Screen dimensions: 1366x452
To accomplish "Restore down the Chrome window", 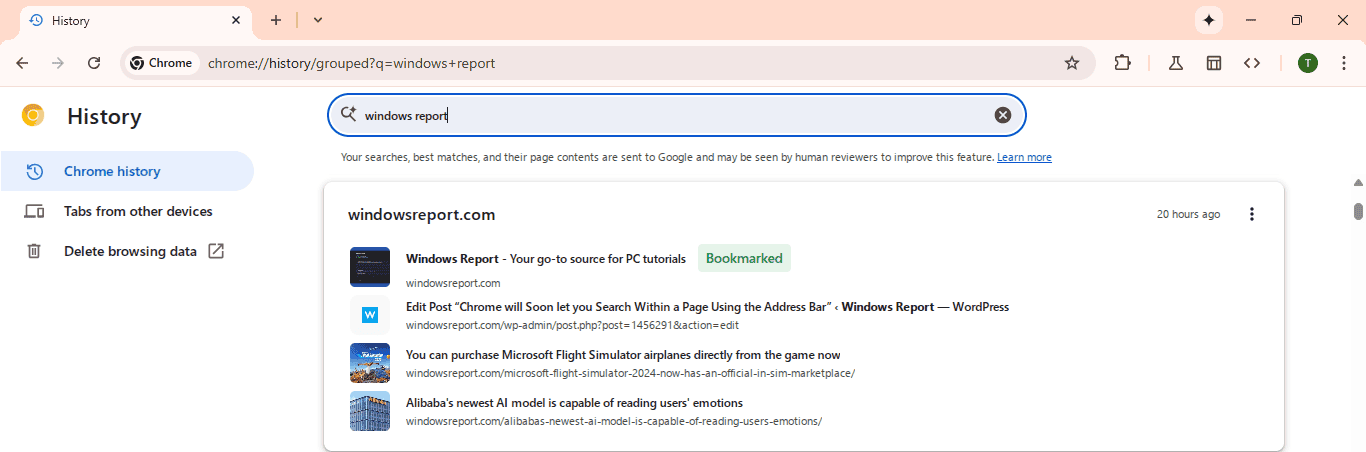I will point(1297,20).
